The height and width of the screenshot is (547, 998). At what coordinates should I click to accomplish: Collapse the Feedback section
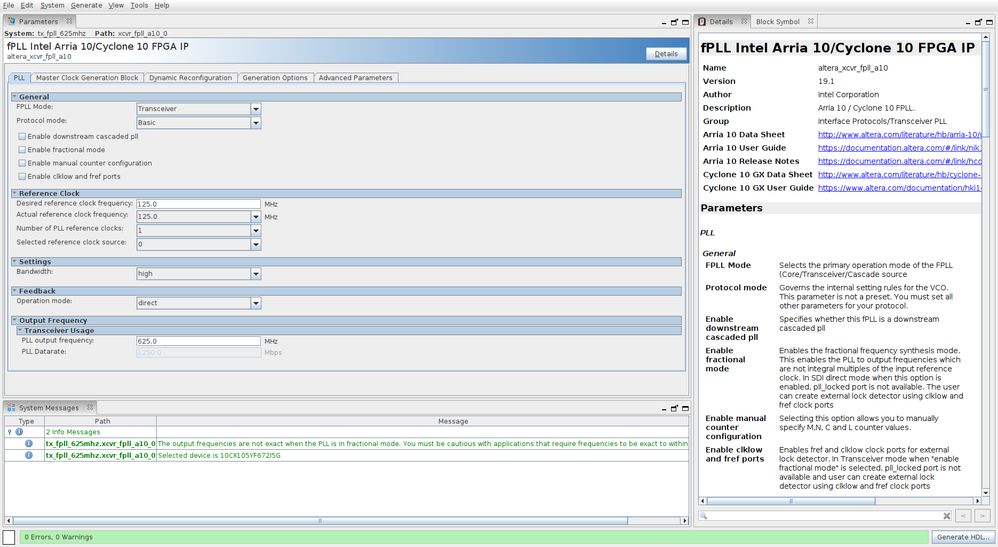[x=14, y=291]
